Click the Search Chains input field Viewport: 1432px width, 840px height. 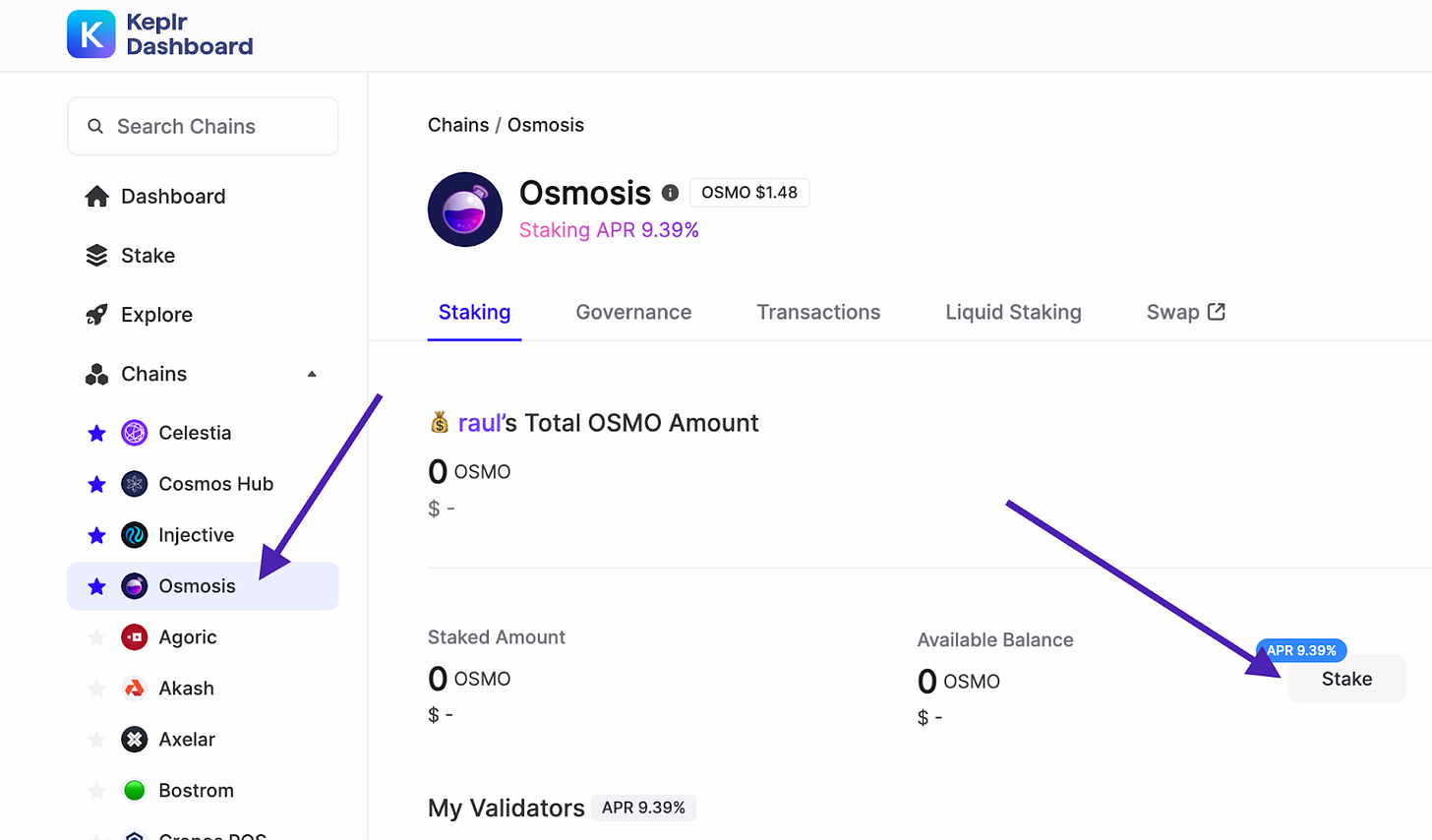pos(203,126)
